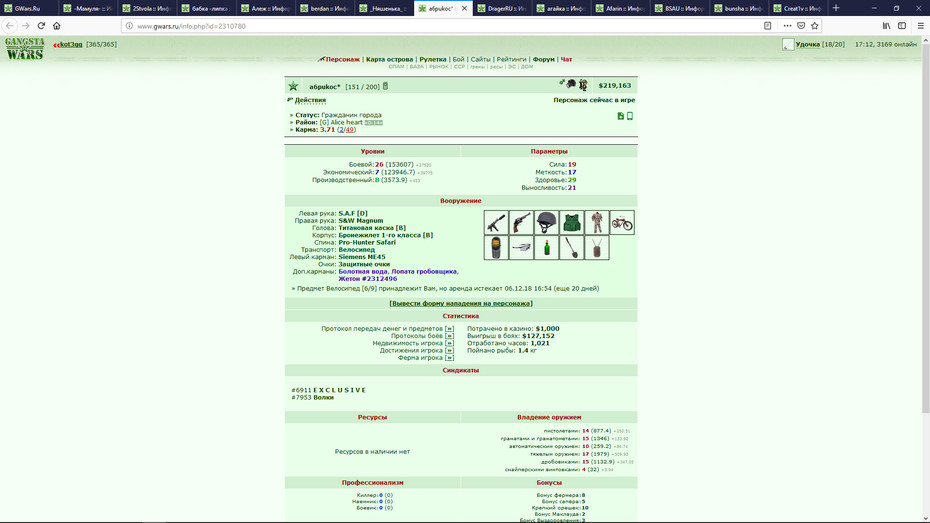Expand the battle protocols [»] link
The image size is (930, 523).
(x=449, y=336)
